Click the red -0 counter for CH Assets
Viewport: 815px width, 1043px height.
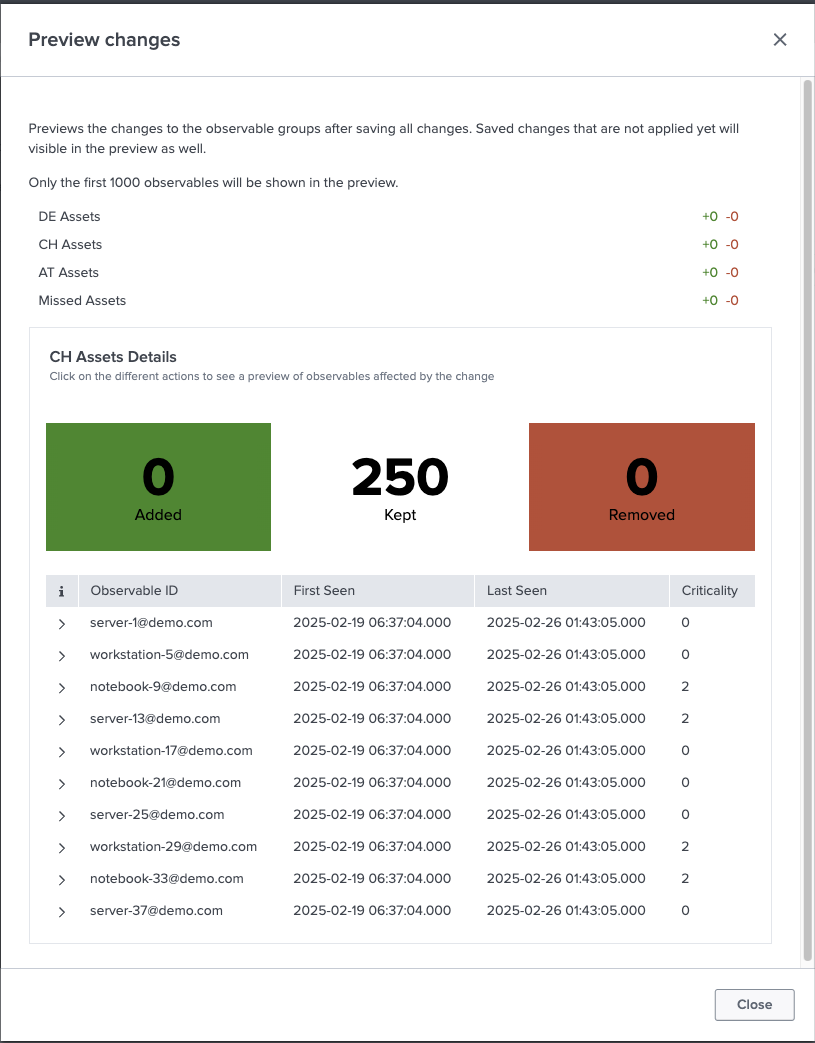click(x=733, y=244)
